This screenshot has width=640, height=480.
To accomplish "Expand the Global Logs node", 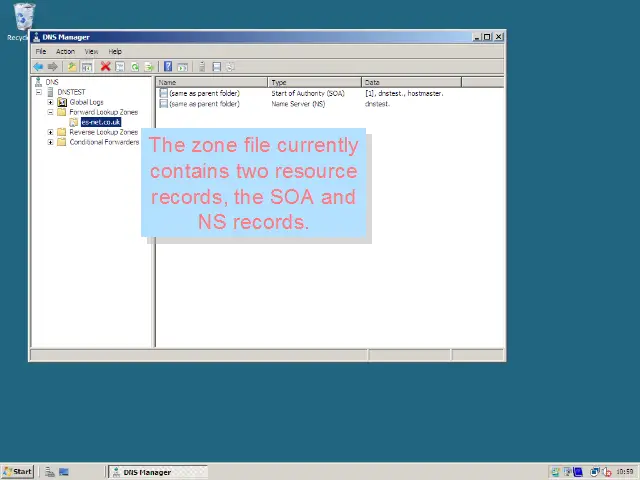I will click(50, 102).
